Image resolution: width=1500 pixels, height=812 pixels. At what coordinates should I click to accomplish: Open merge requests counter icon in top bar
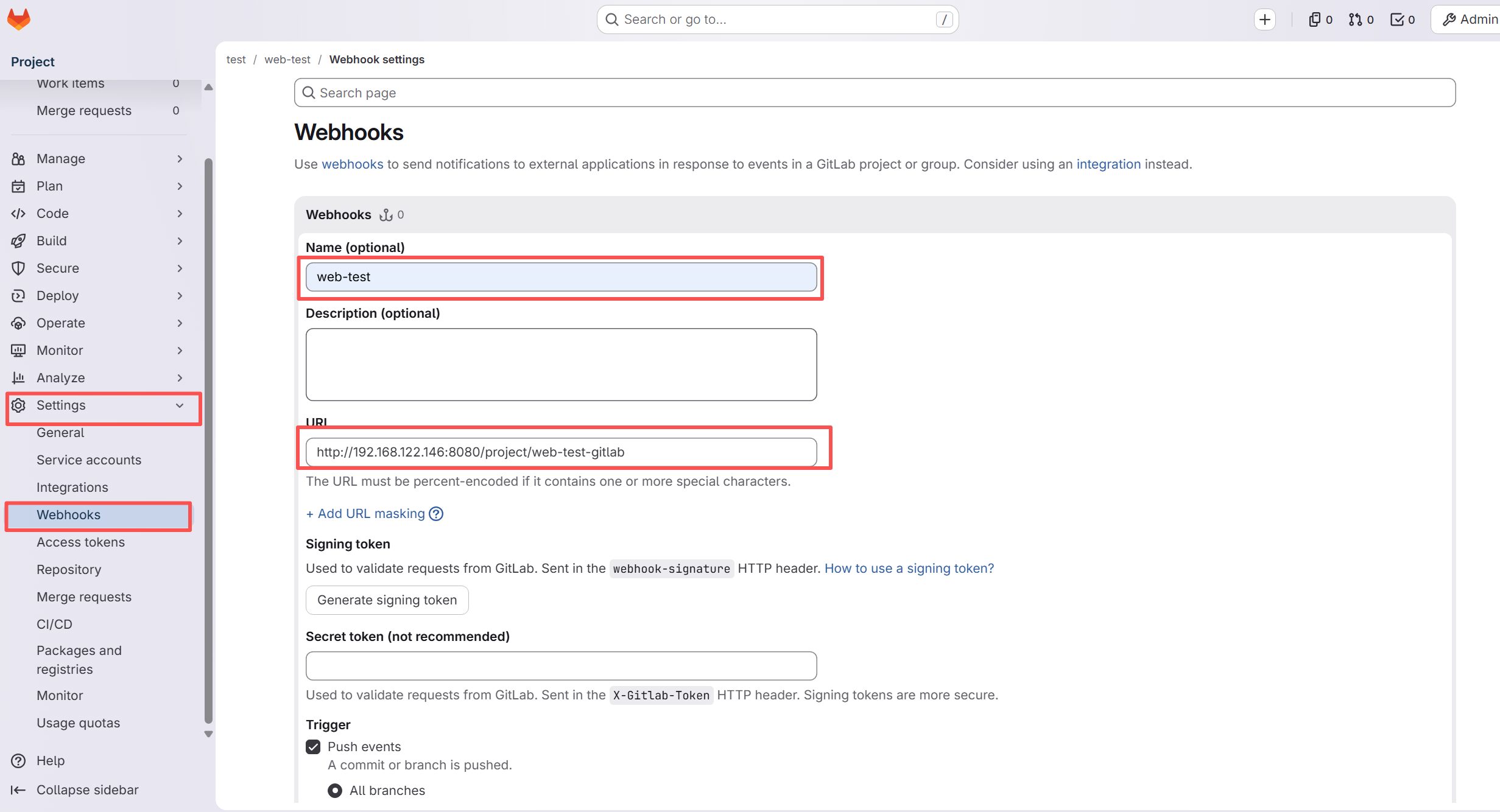tap(1355, 19)
